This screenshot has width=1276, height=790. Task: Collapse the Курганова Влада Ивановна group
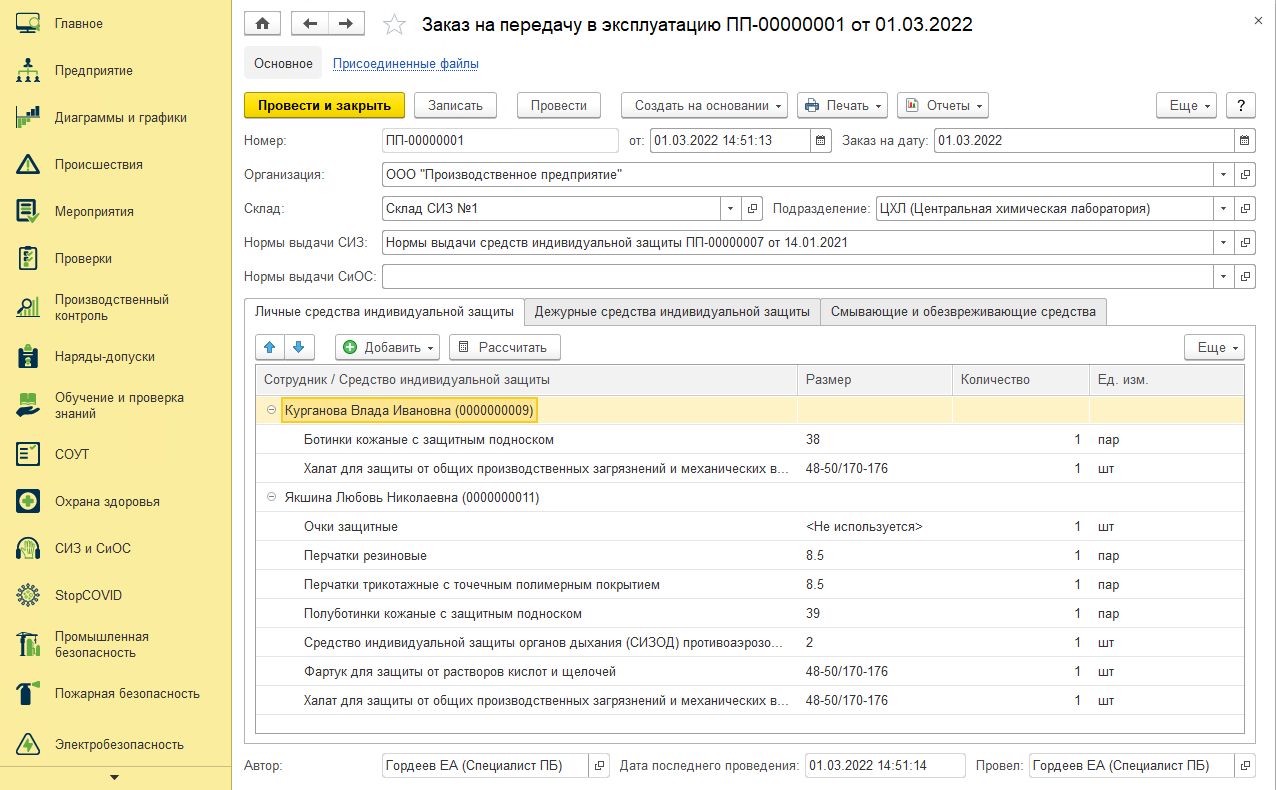(x=271, y=410)
